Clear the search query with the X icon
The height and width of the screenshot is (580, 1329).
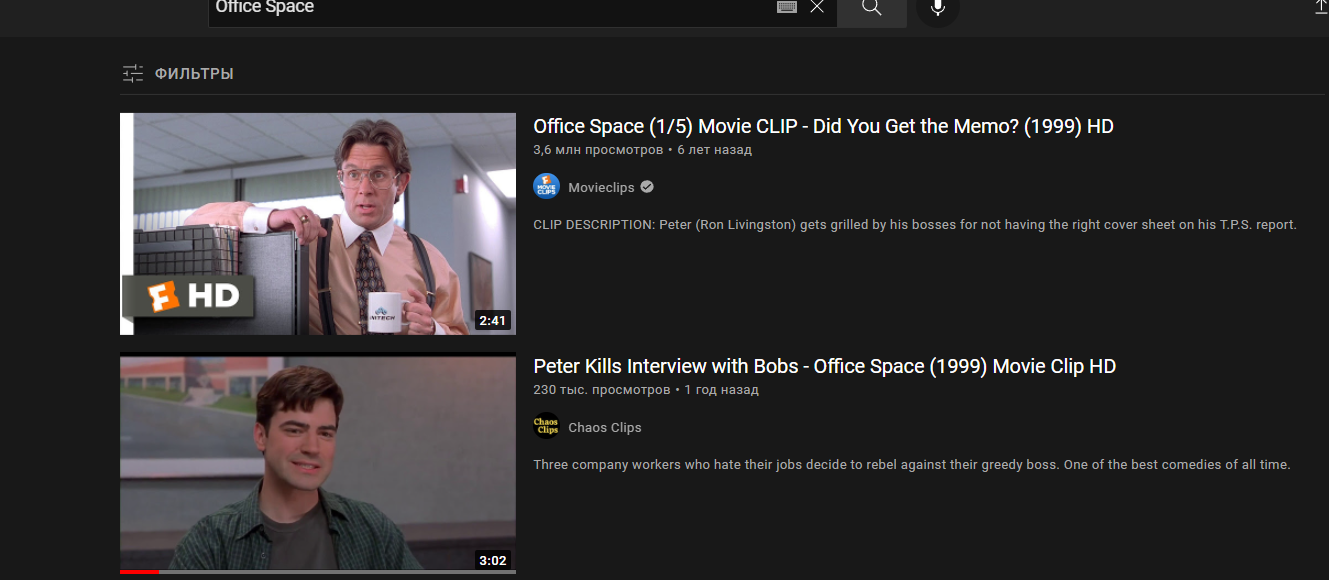[x=817, y=7]
